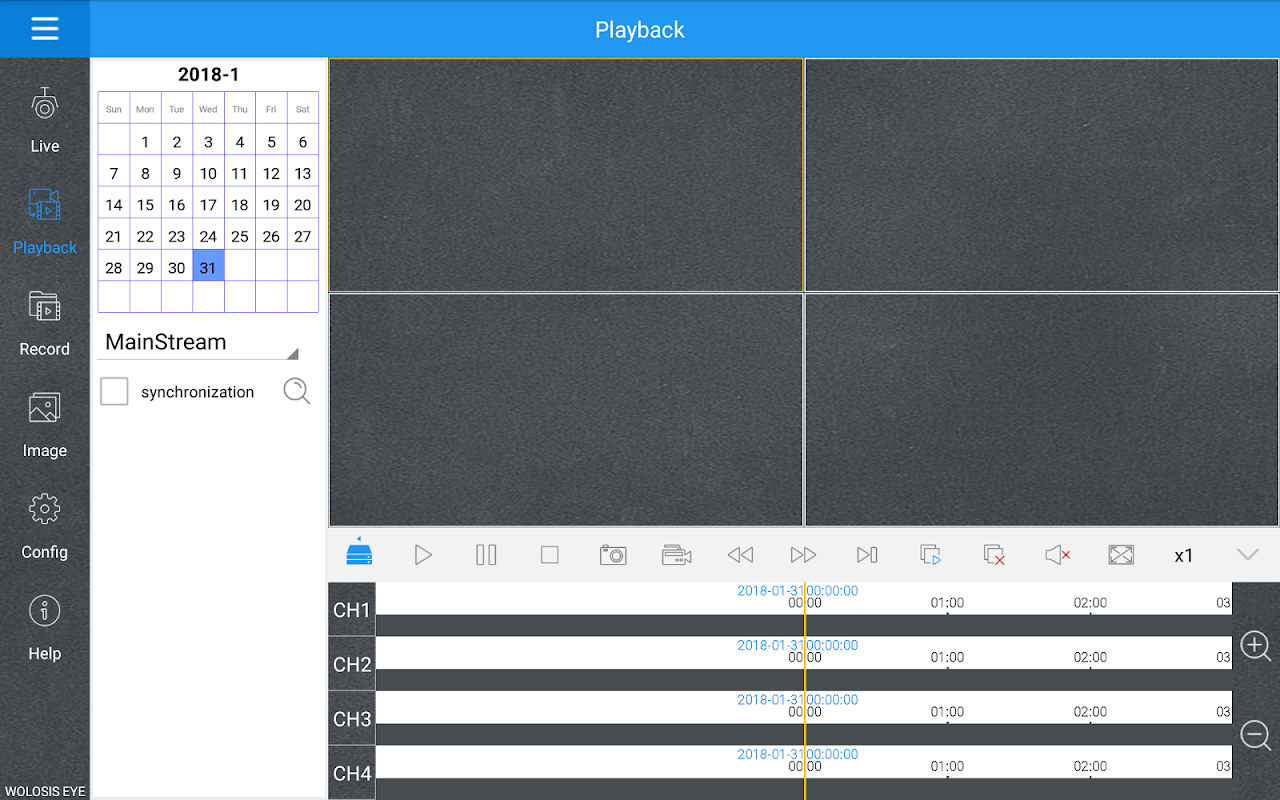Click the device storage icon in toolbar

point(359,552)
